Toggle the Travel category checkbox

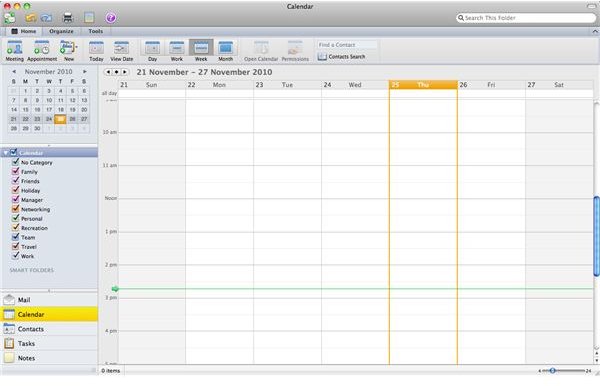(15, 246)
